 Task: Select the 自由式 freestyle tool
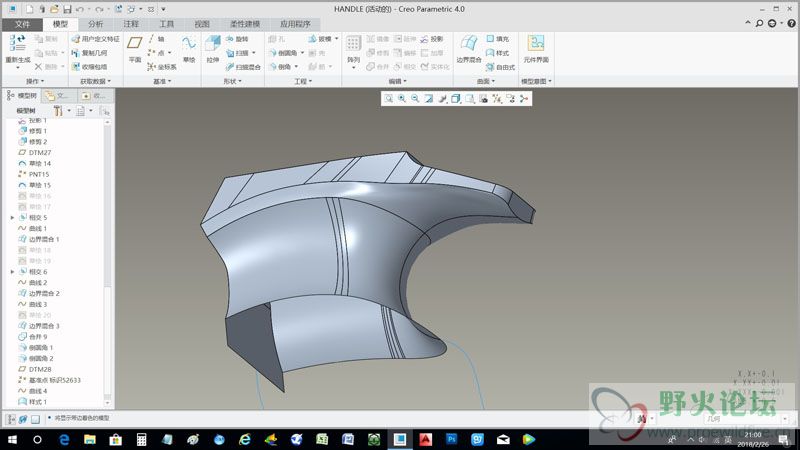tap(501, 67)
